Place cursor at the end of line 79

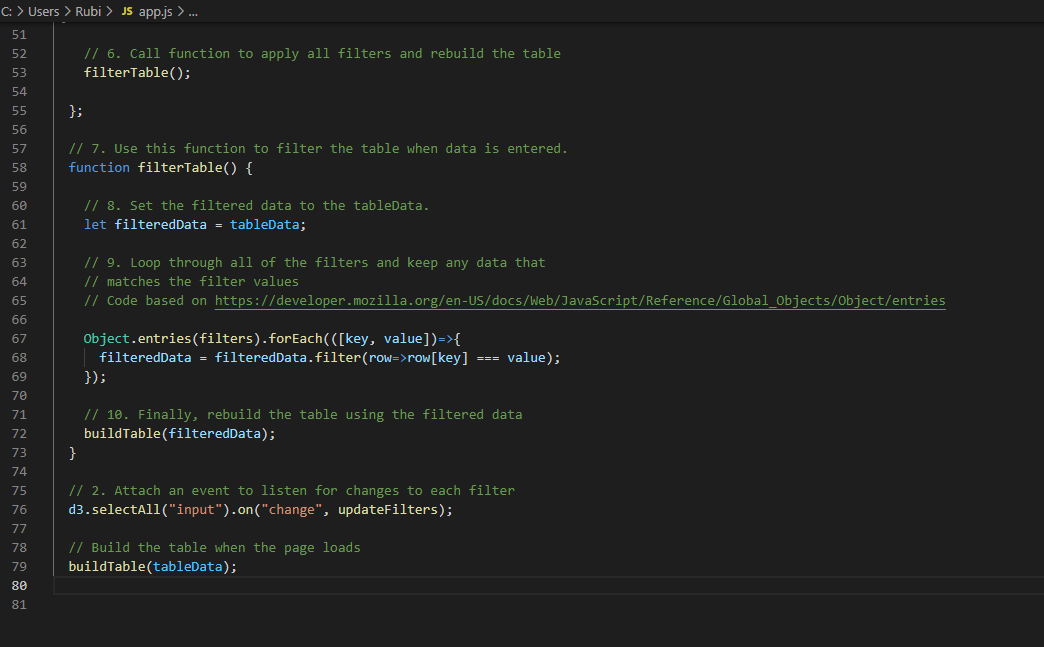click(x=239, y=566)
